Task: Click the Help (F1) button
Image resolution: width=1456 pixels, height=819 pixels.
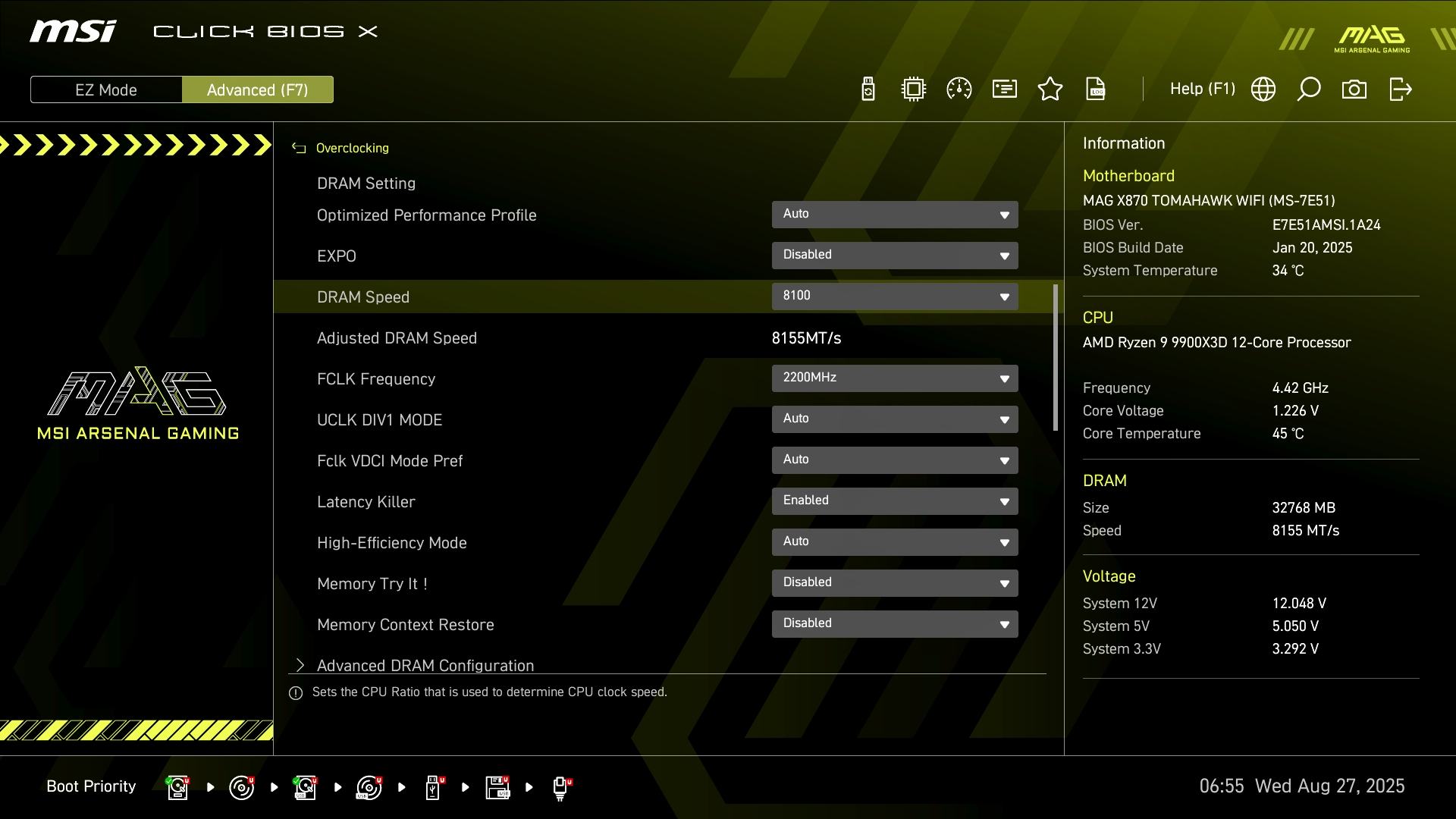Action: pos(1202,89)
